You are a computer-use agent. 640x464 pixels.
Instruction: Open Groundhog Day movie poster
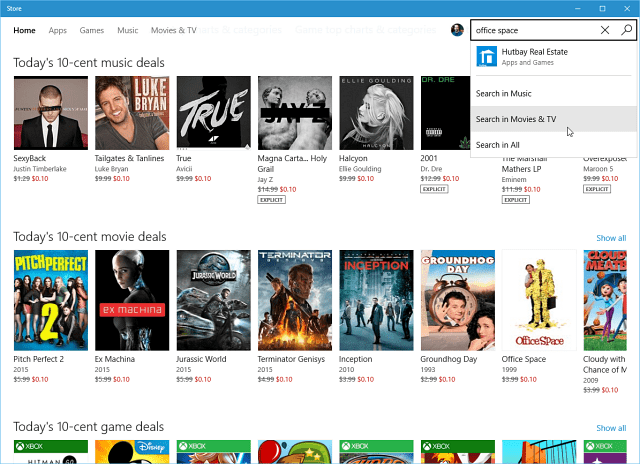pos(458,300)
